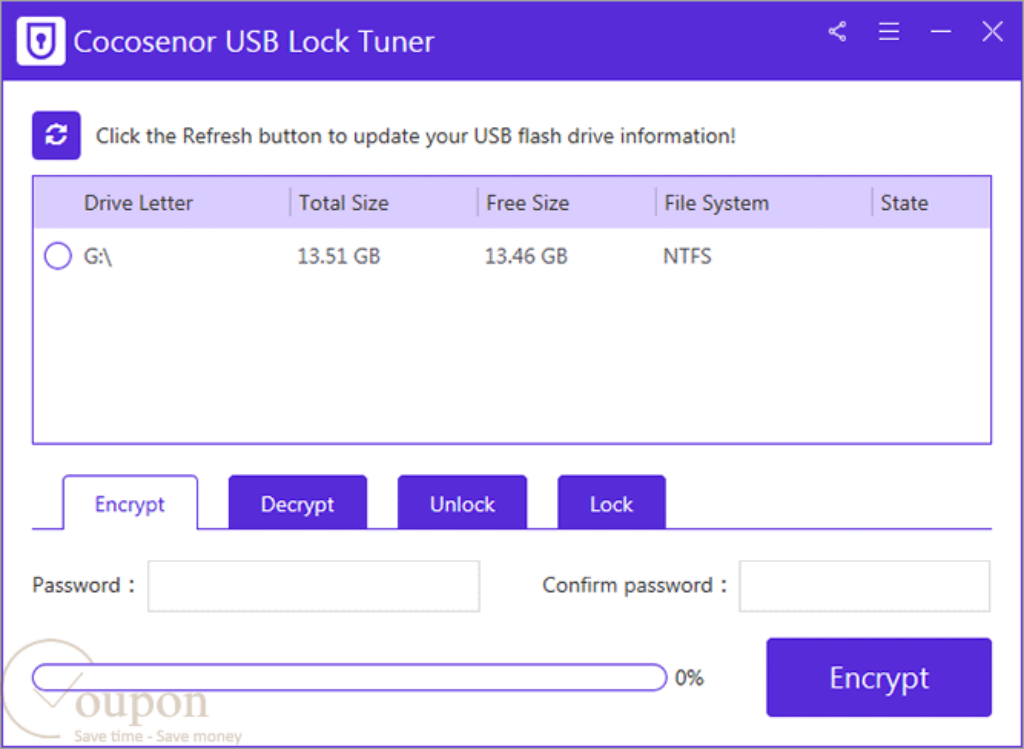Click the Refresh button instruction text
Image resolution: width=1024 pixels, height=749 pixels.
point(415,136)
